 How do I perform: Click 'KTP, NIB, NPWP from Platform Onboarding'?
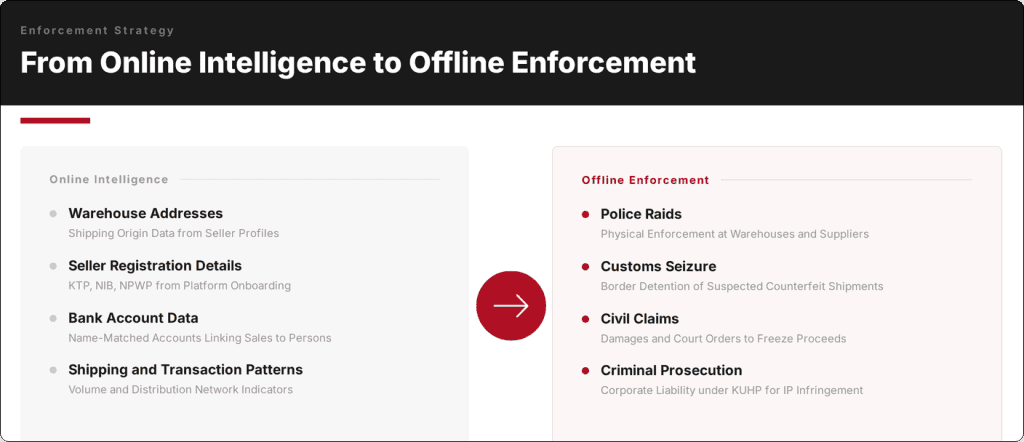[180, 285]
